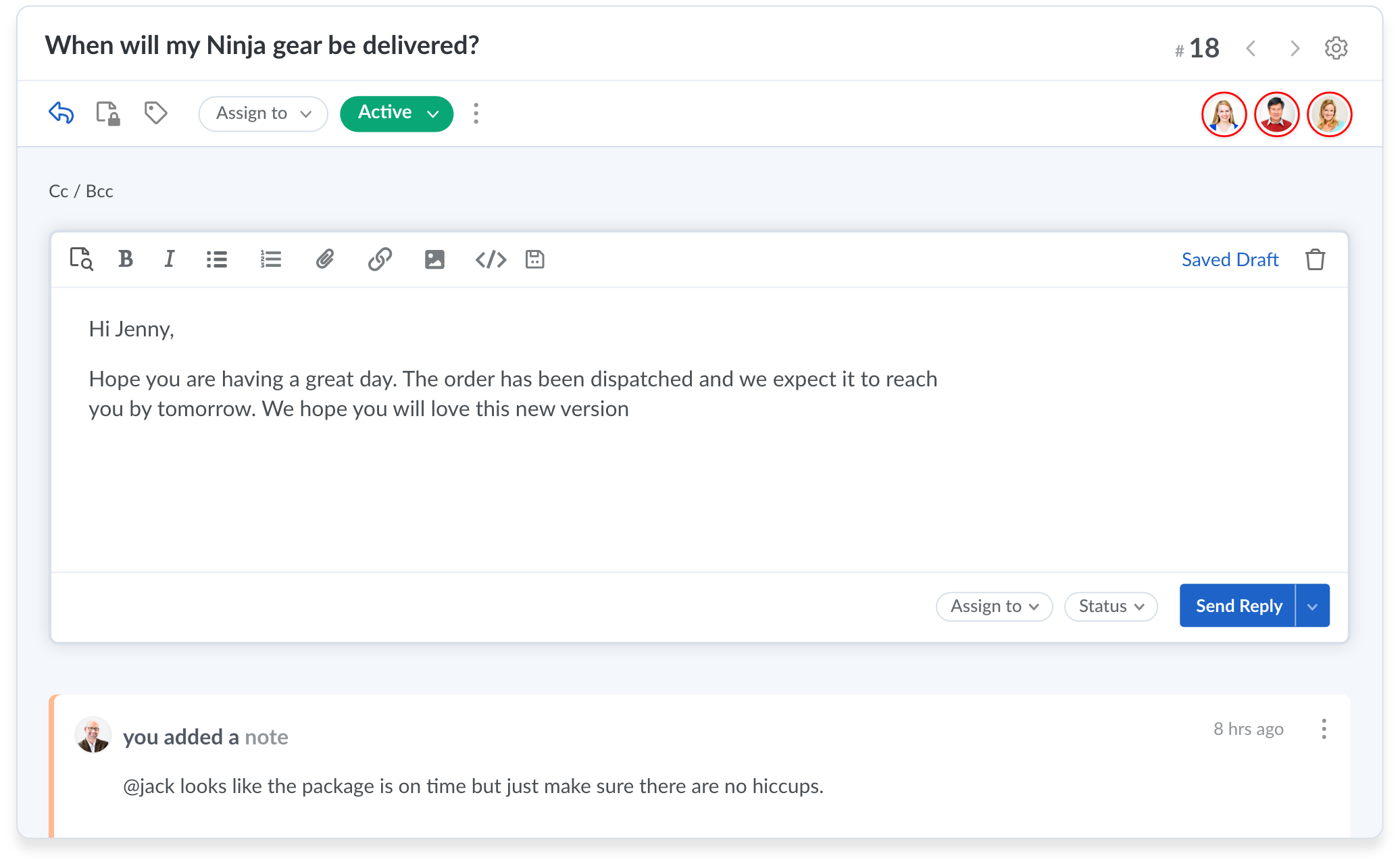
Task: Add a tag to the ticket
Action: (x=155, y=113)
